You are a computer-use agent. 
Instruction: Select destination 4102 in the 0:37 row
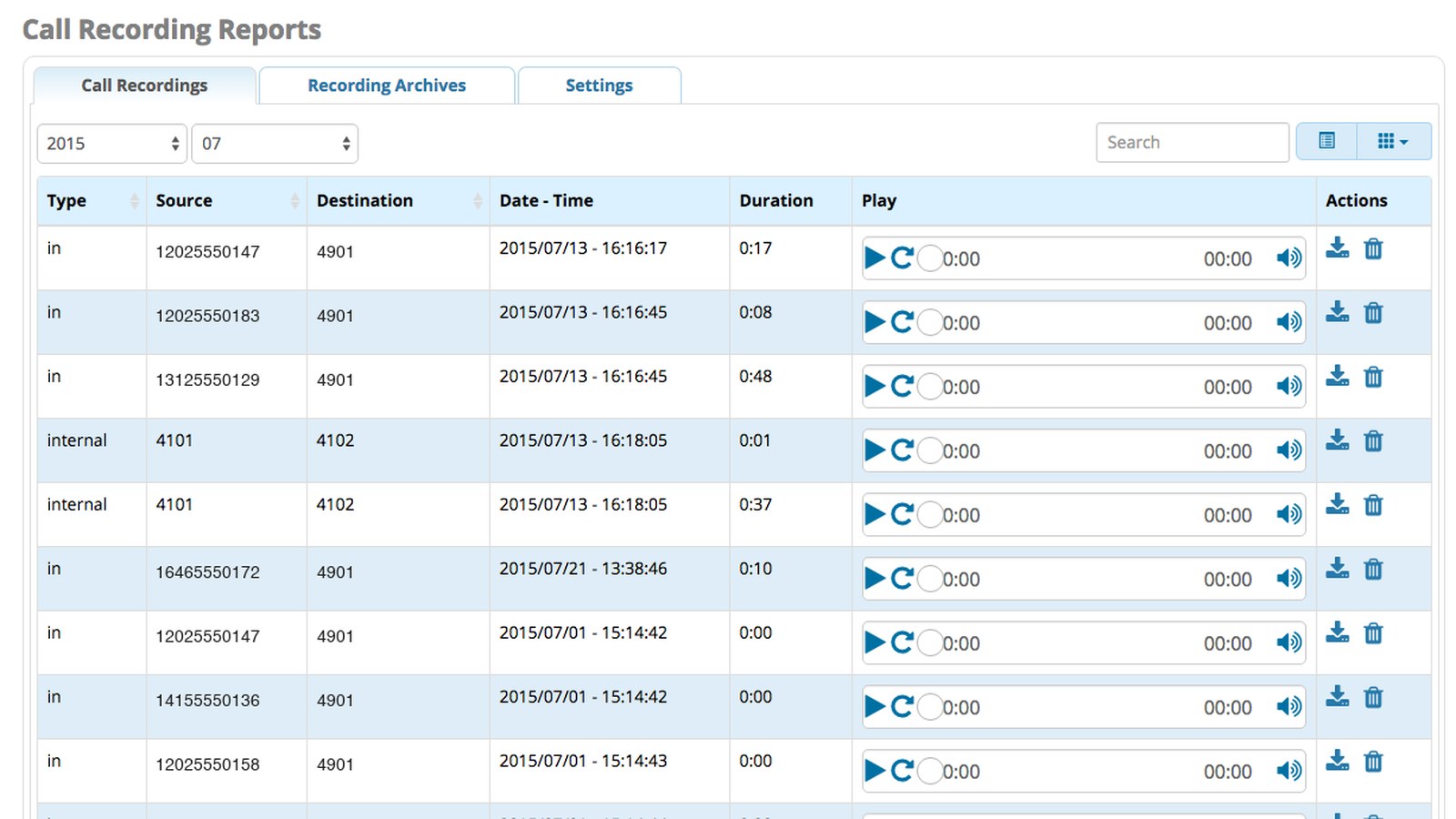(335, 505)
